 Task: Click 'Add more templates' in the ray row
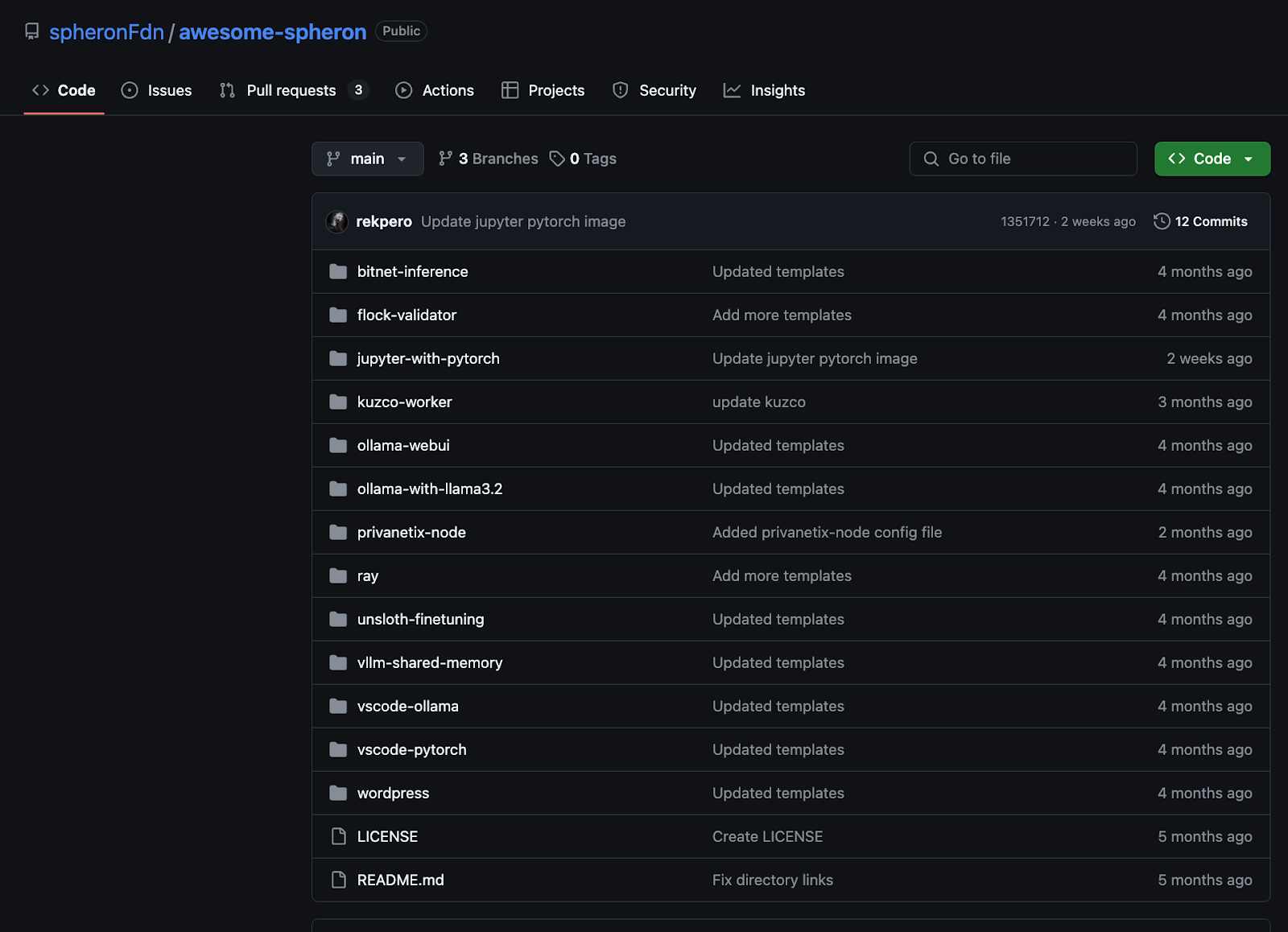782,575
